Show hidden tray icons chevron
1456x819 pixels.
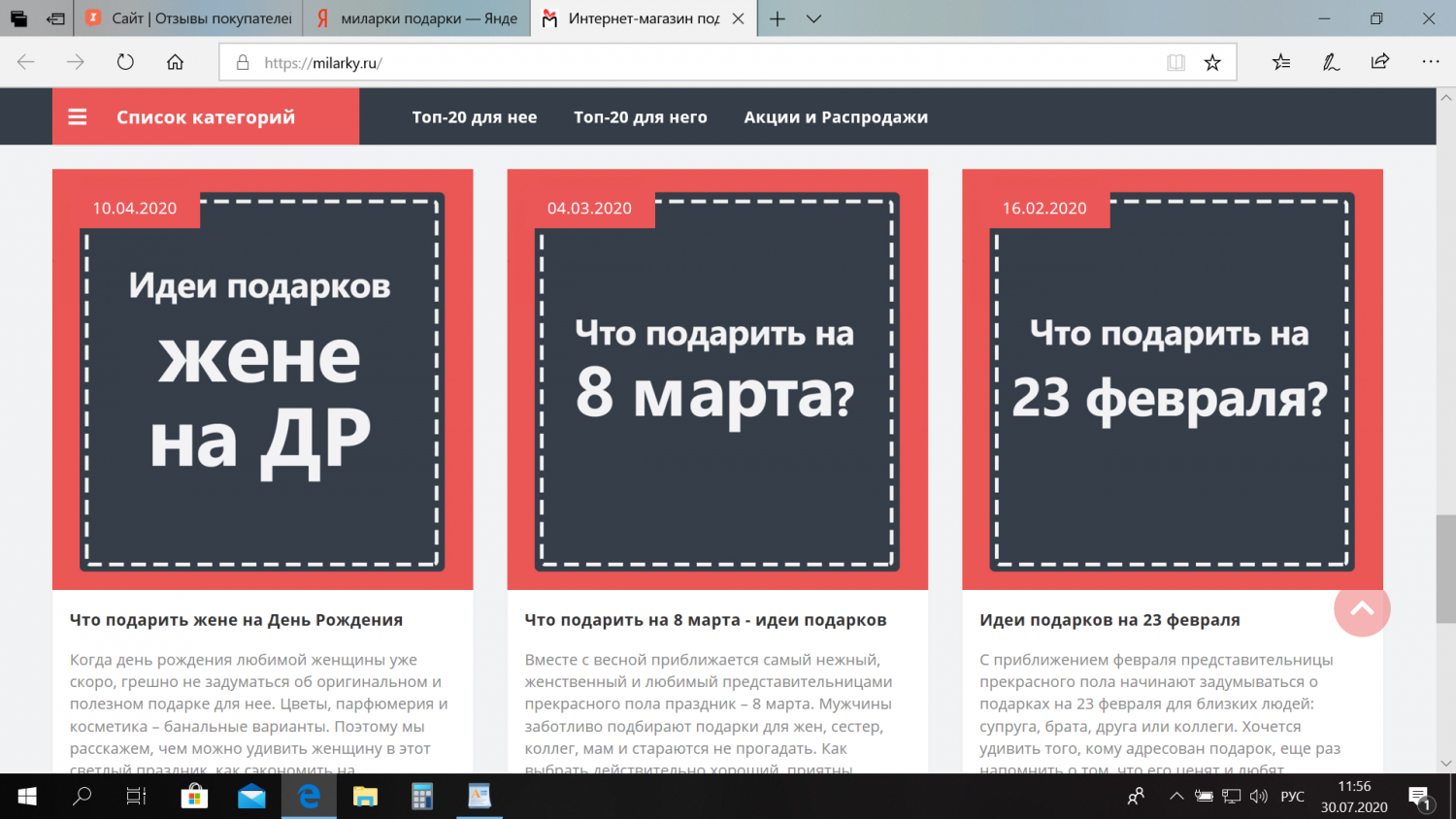pos(1175,797)
